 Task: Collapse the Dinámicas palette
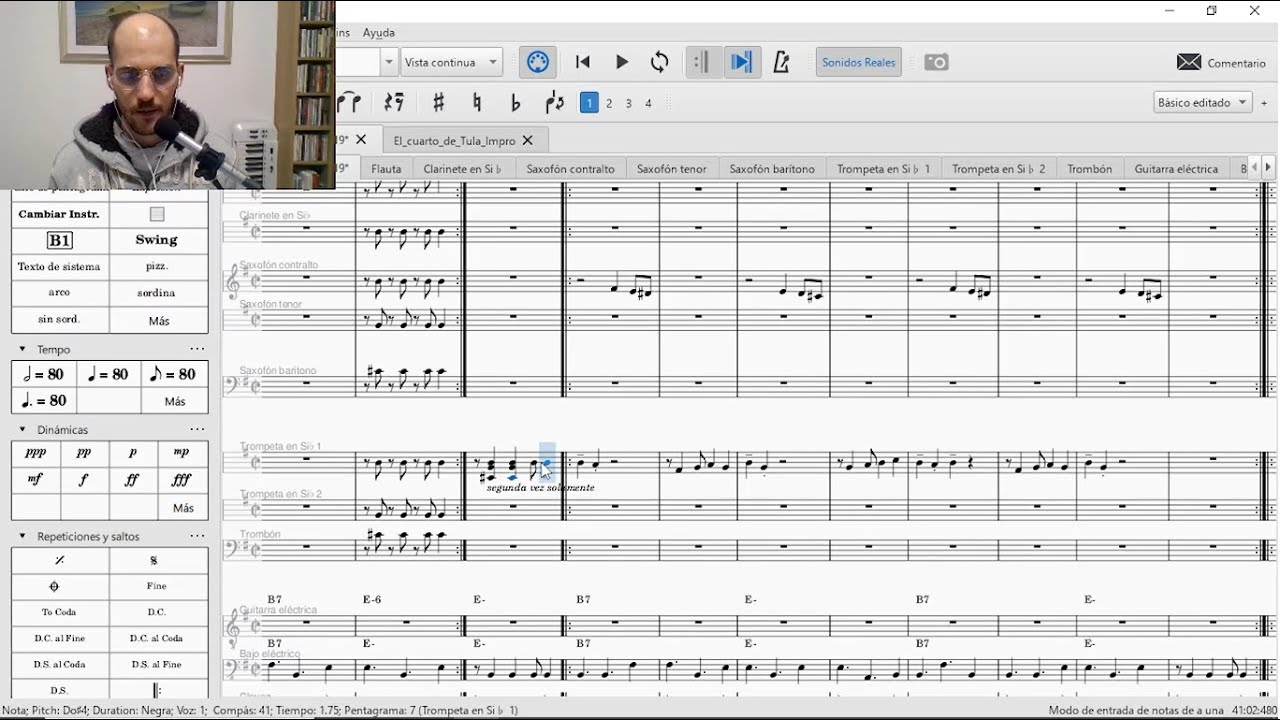(23, 429)
